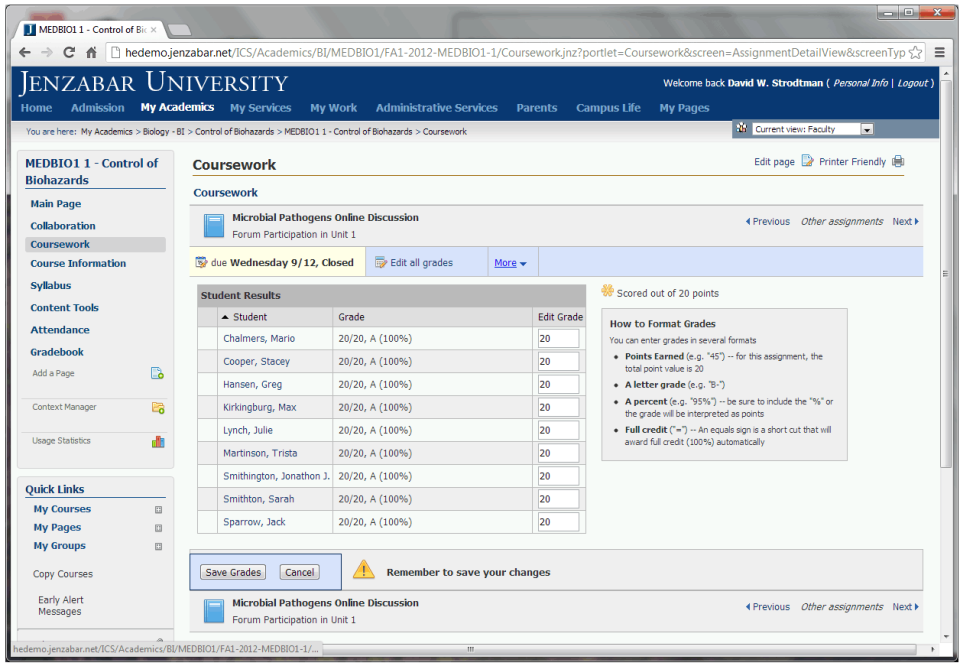Viewport: 960px width, 666px height.
Task: Click the Usage Statistics chart icon
Action: click(157, 441)
